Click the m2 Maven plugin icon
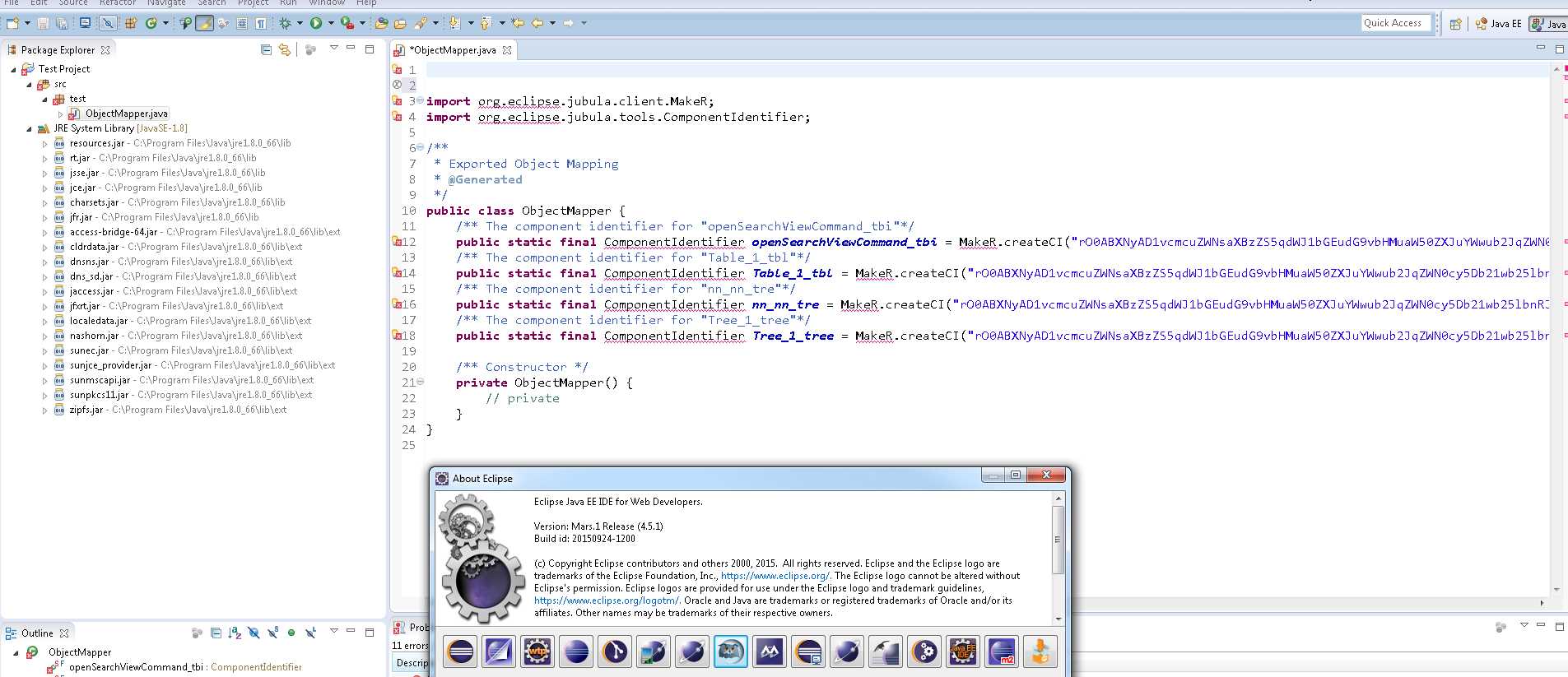 pos(1002,652)
